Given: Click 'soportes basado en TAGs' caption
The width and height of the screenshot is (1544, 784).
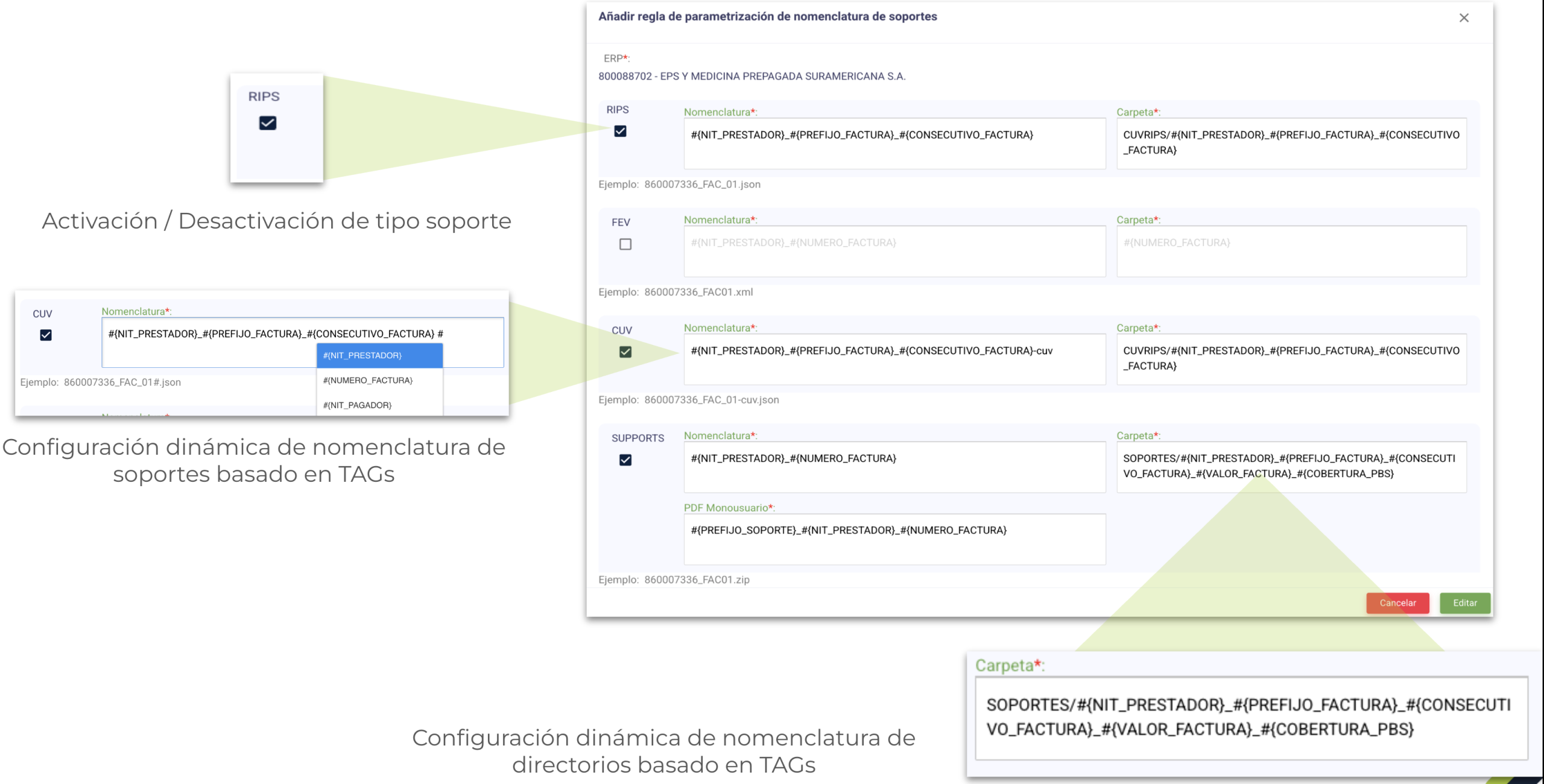Looking at the screenshot, I should pyautogui.click(x=253, y=474).
